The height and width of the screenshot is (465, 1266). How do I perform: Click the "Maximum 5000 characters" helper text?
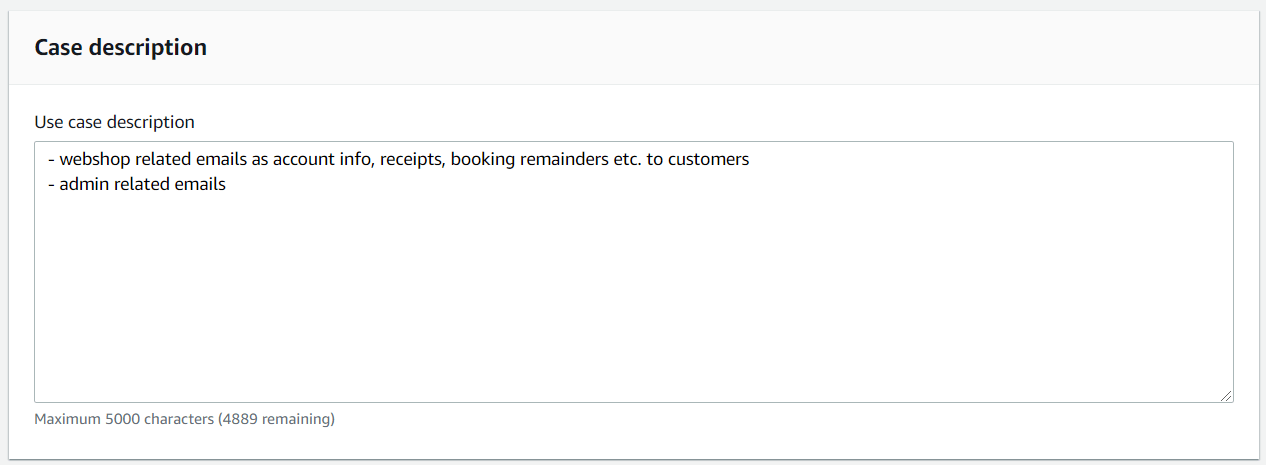124,419
